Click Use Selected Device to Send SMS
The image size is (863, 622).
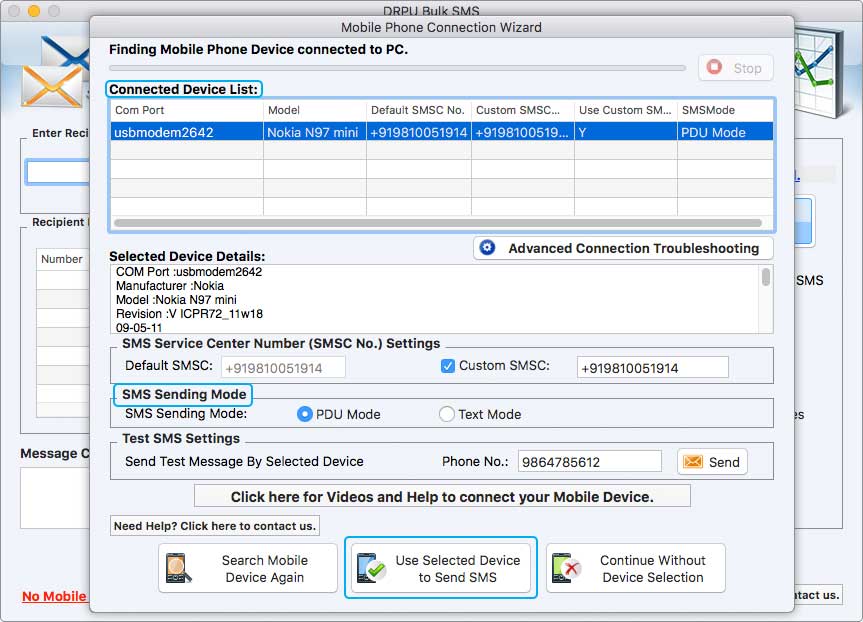[x=441, y=568]
